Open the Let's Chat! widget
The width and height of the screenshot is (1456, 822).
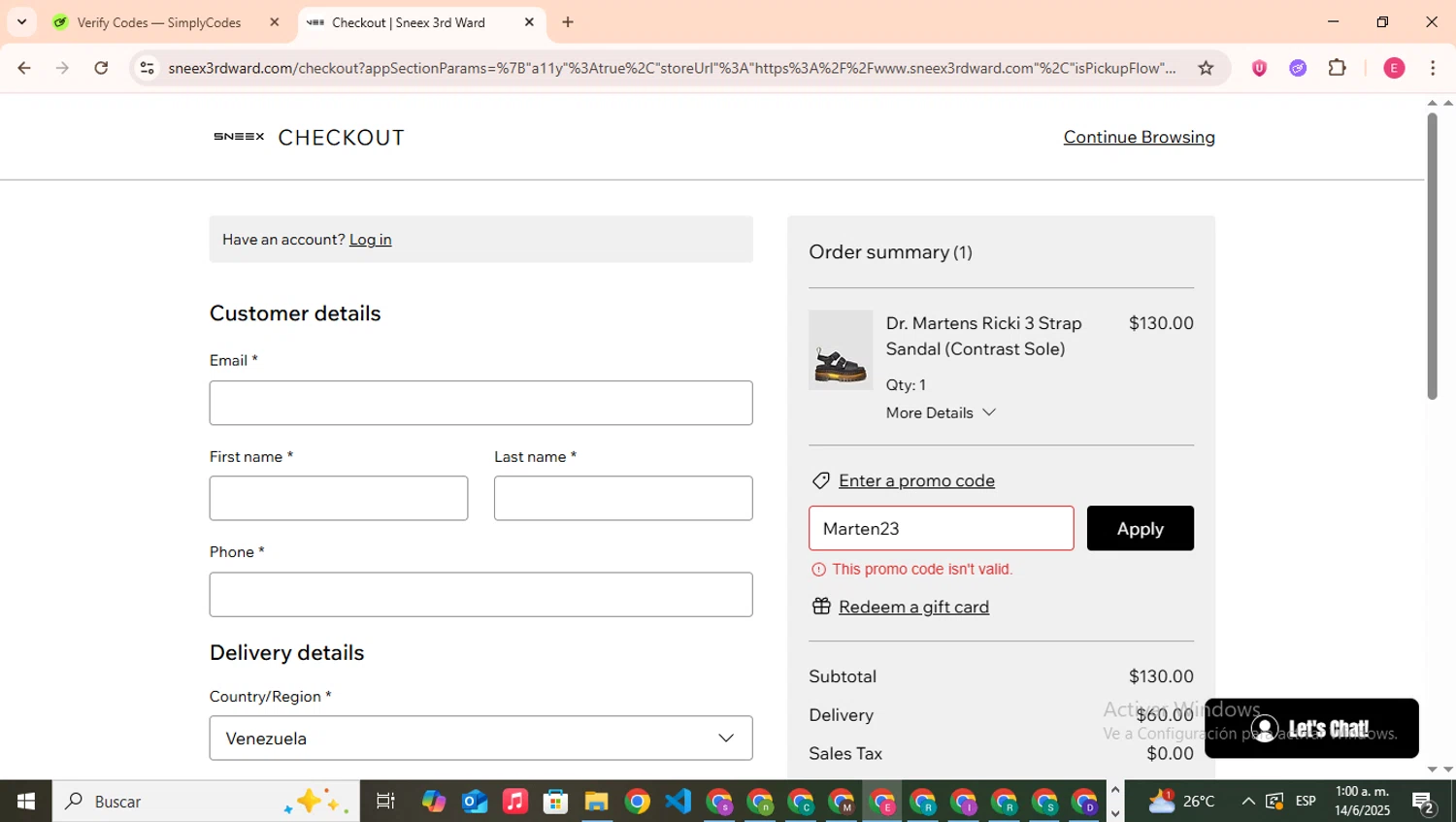1311,728
